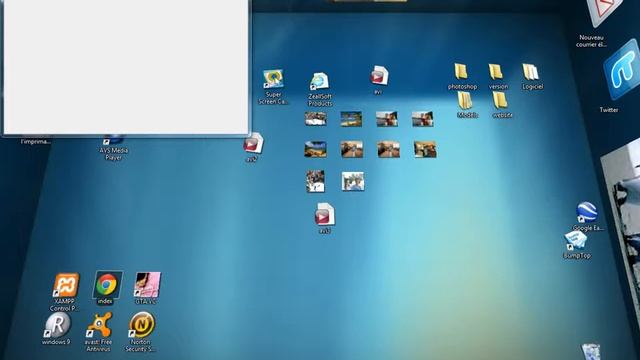Launch avast! Free Antivirus
The image size is (640, 360).
(x=99, y=325)
